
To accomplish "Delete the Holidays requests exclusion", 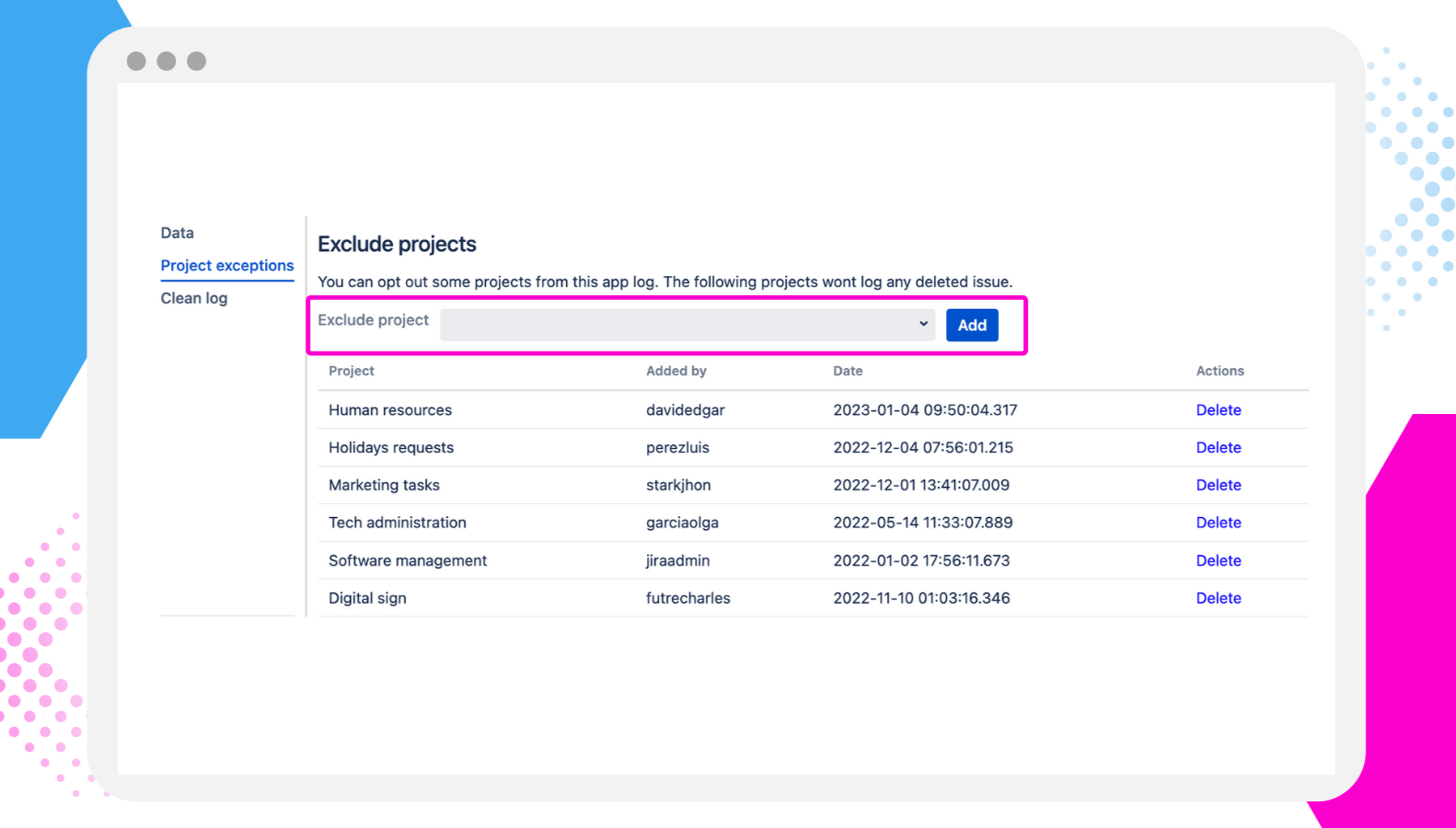I will (x=1218, y=448).
